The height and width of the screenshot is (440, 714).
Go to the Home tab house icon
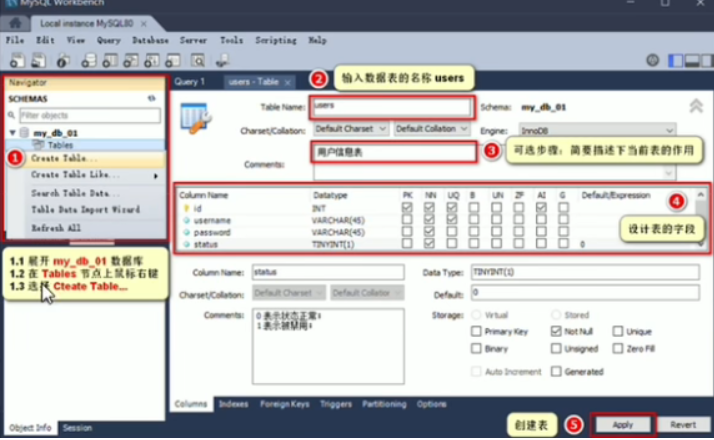point(15,23)
